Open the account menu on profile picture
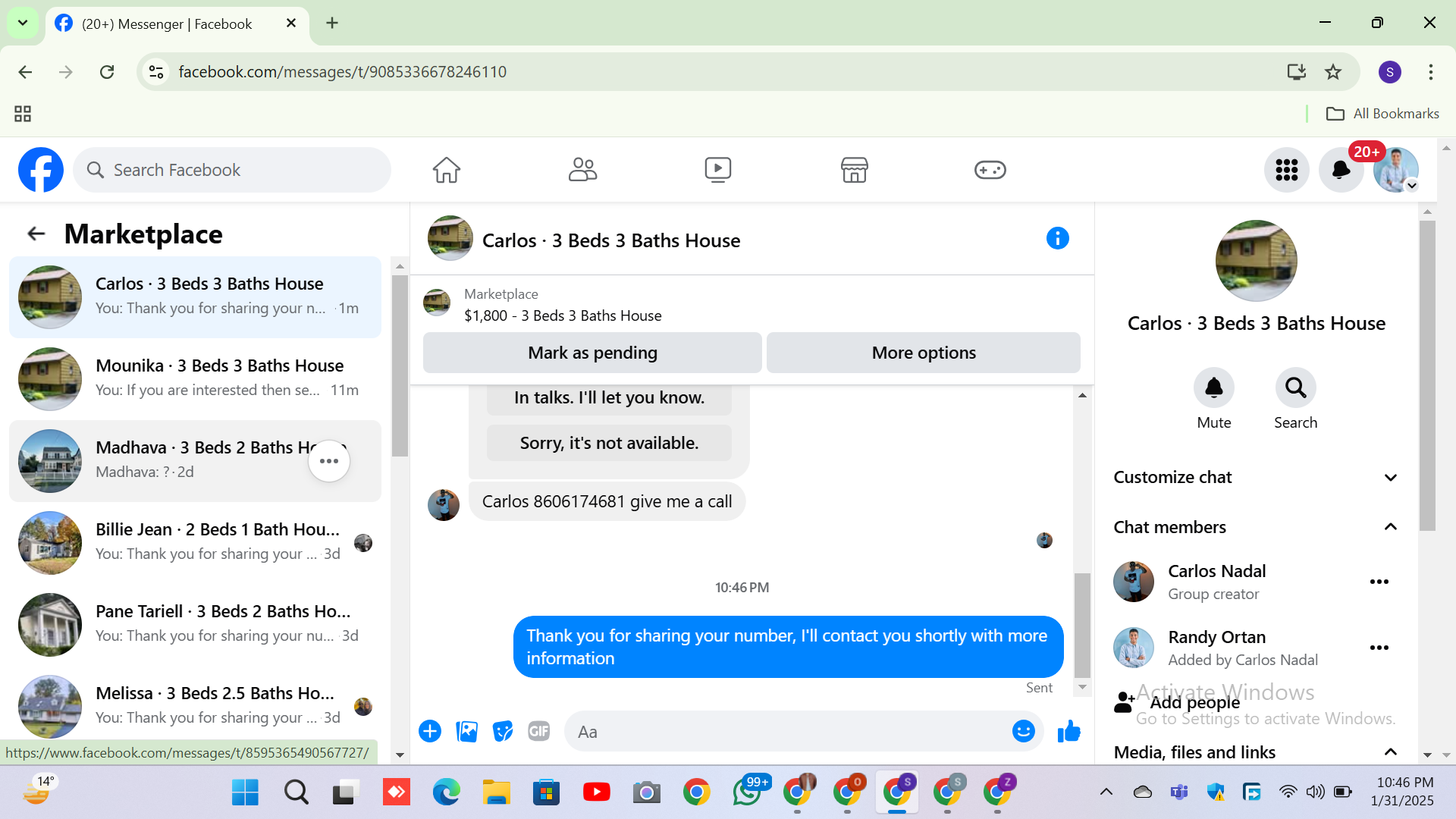This screenshot has height=819, width=1456. click(x=1396, y=170)
